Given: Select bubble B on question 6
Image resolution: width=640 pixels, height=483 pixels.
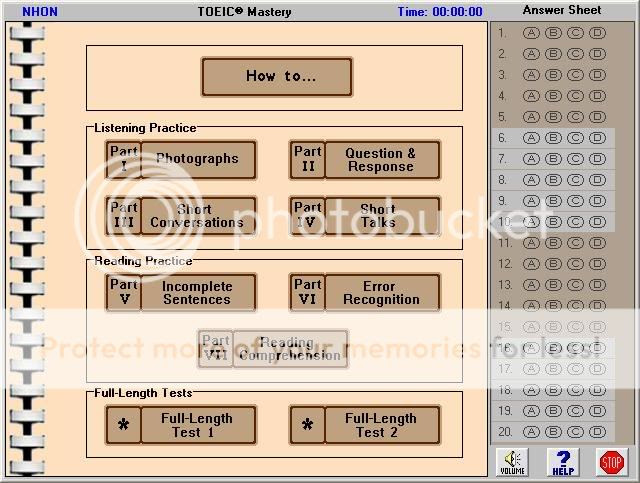Looking at the screenshot, I should [553, 138].
